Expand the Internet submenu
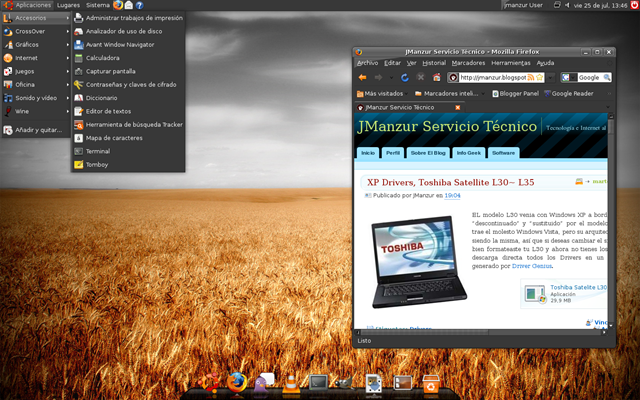 36,58
